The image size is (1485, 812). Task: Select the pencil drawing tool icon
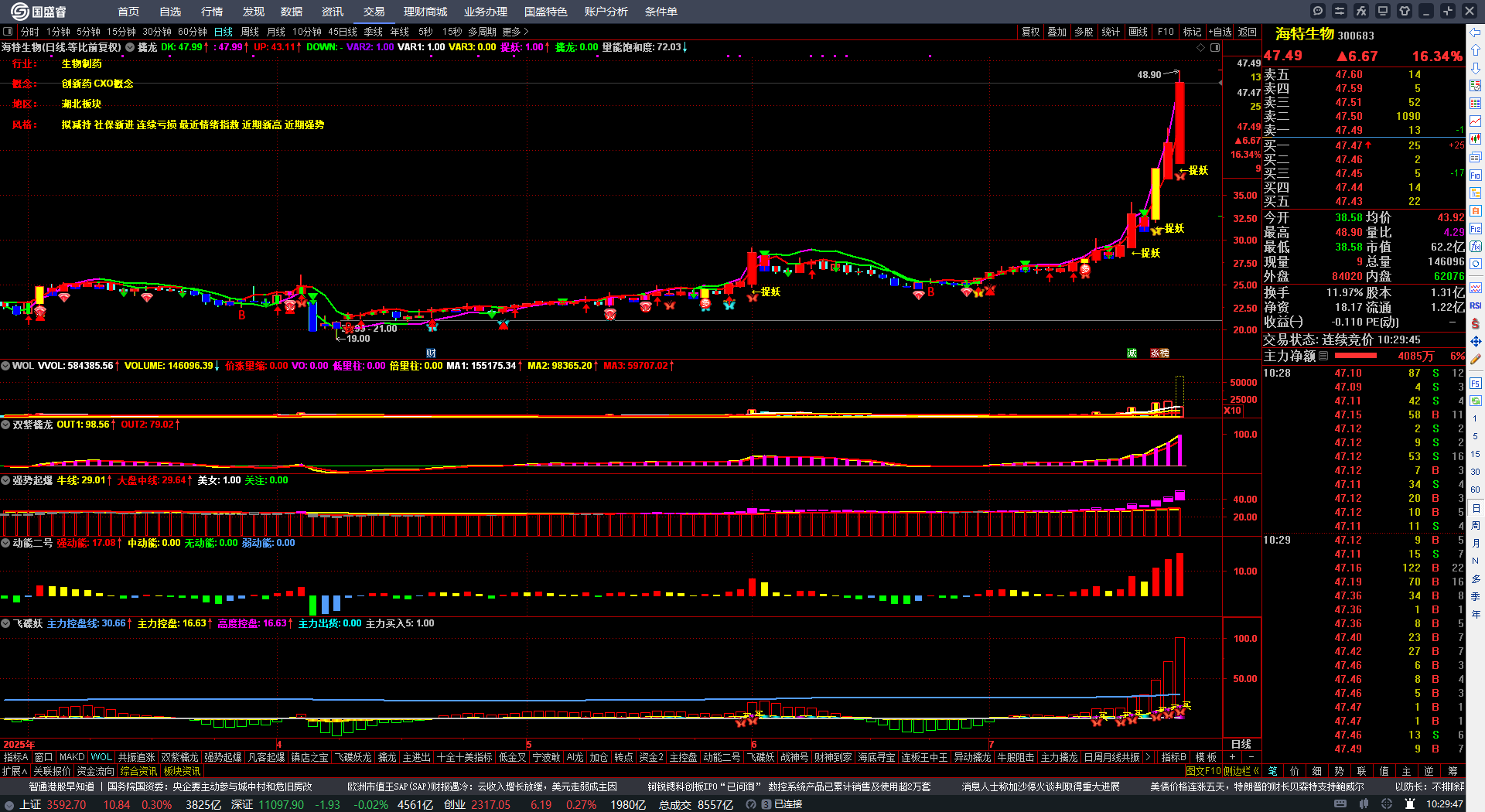(x=1476, y=359)
